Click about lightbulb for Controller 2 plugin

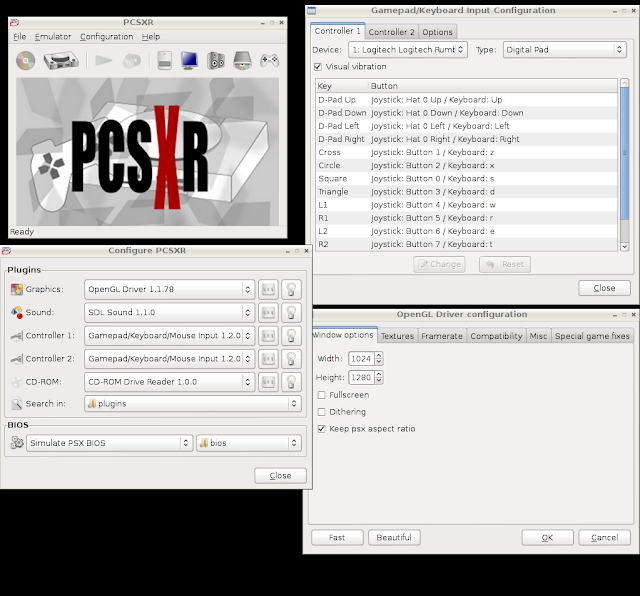click(291, 359)
